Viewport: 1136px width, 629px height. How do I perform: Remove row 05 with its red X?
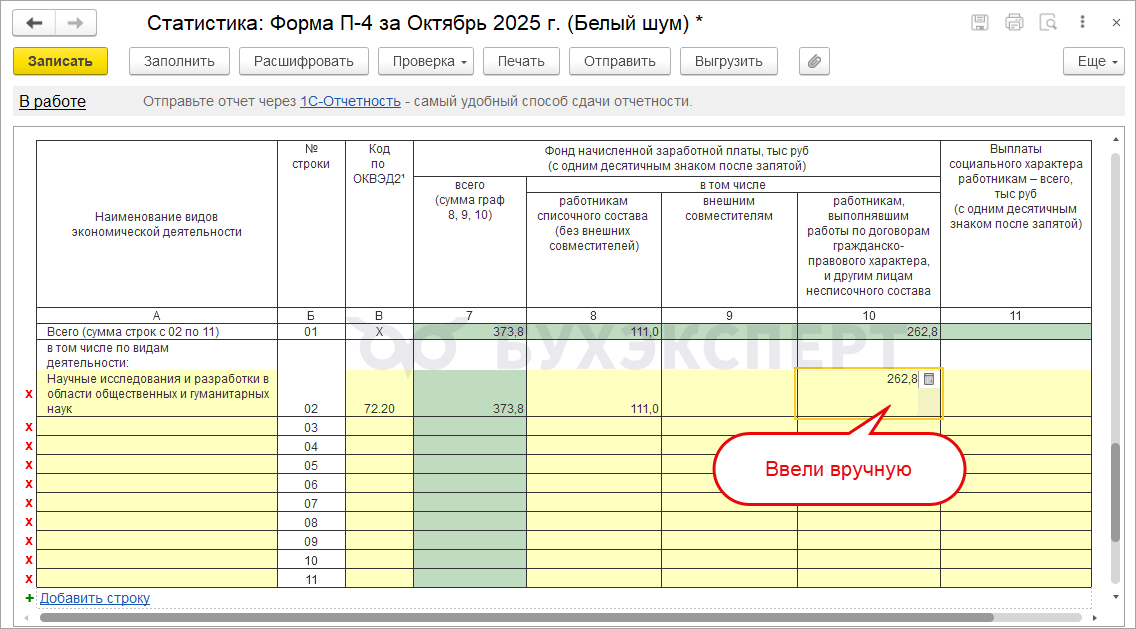tap(28, 465)
